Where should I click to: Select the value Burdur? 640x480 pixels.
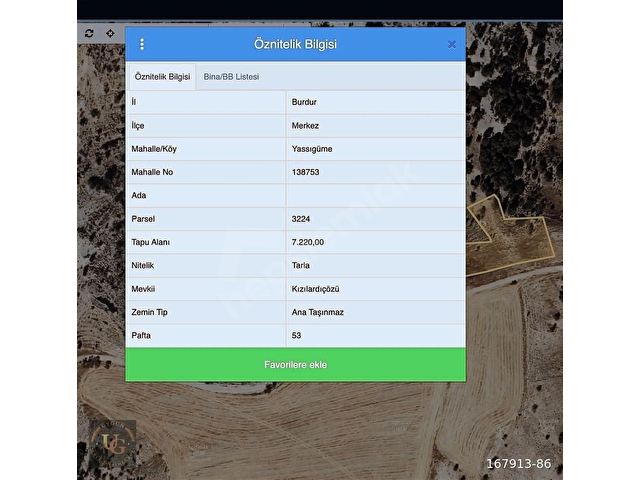tap(304, 102)
